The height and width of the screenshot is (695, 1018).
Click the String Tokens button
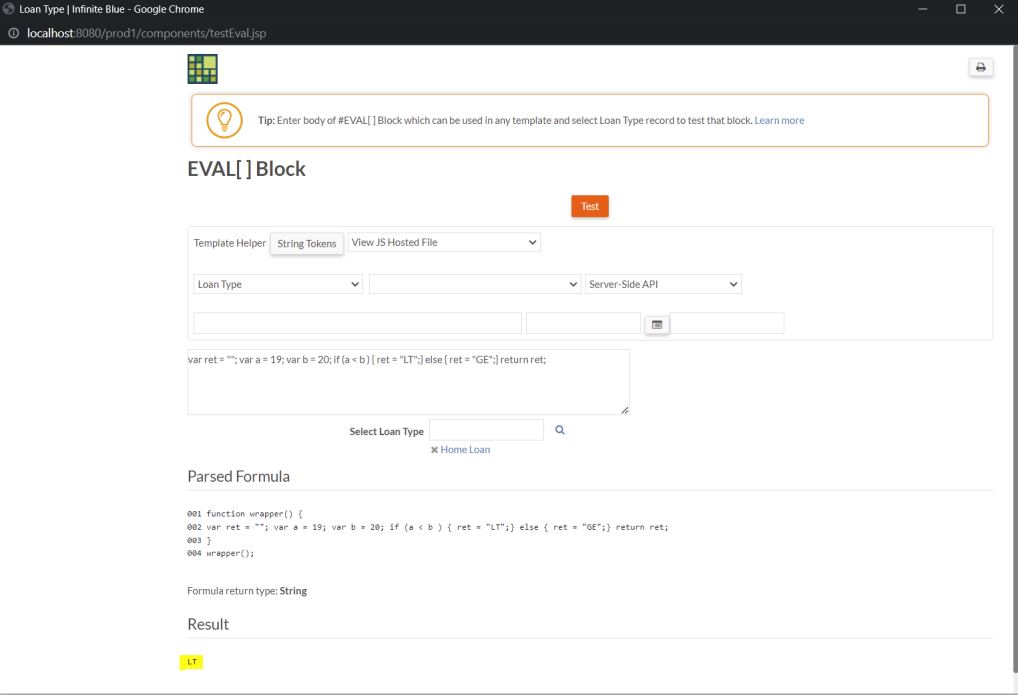pyautogui.click(x=307, y=244)
